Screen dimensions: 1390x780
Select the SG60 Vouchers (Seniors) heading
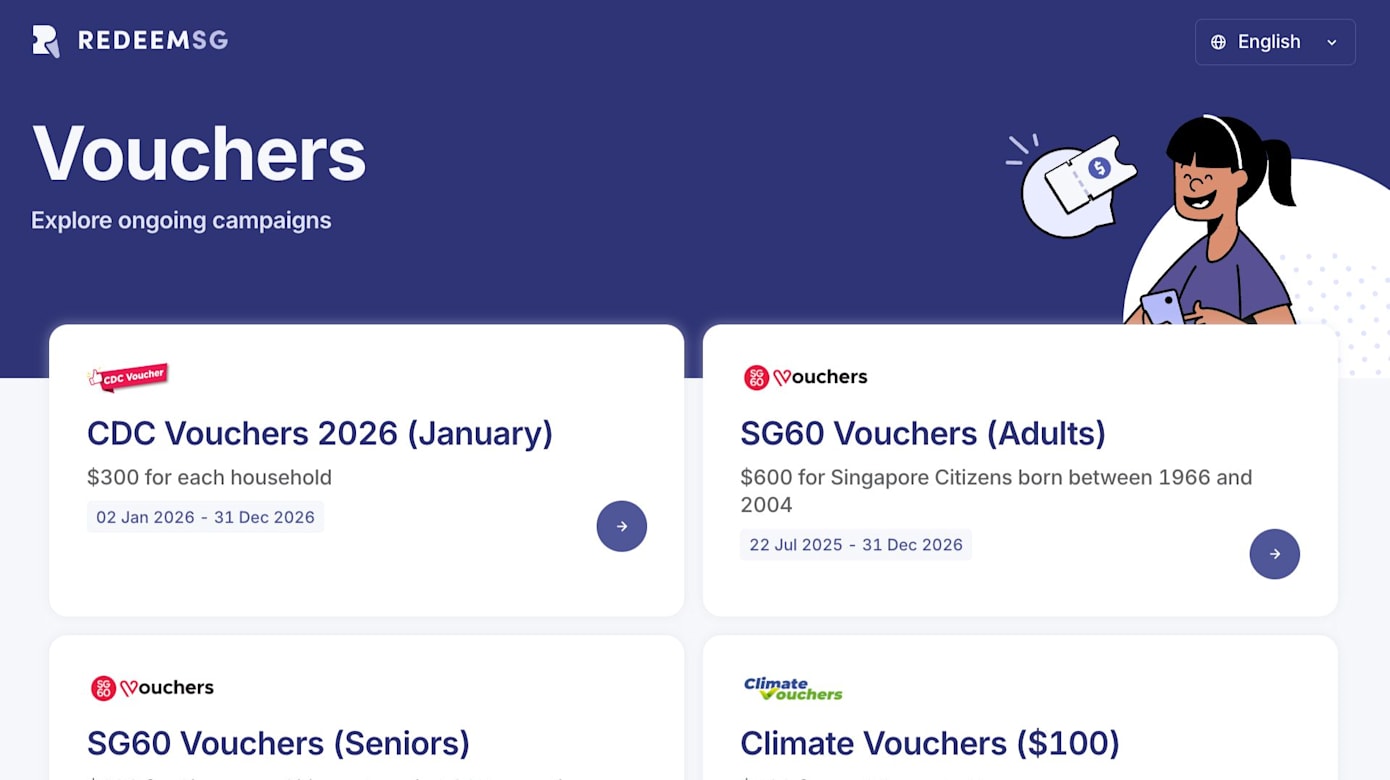pos(278,743)
